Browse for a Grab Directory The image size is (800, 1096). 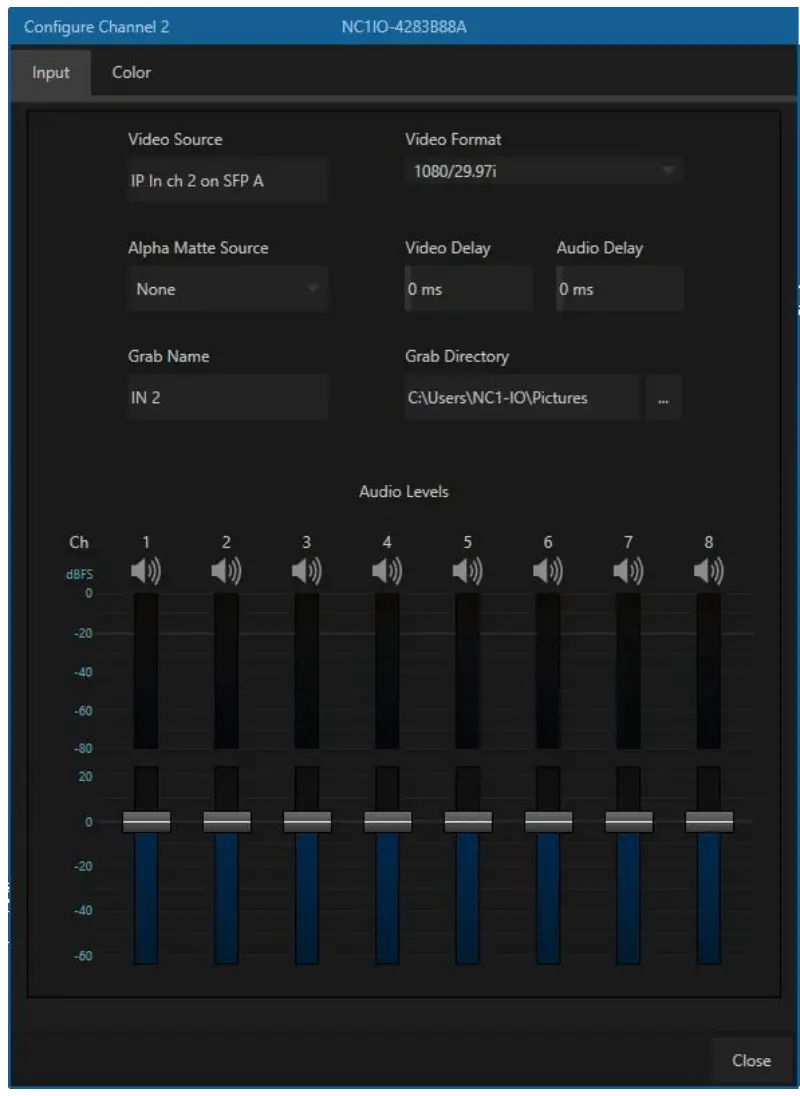(664, 397)
